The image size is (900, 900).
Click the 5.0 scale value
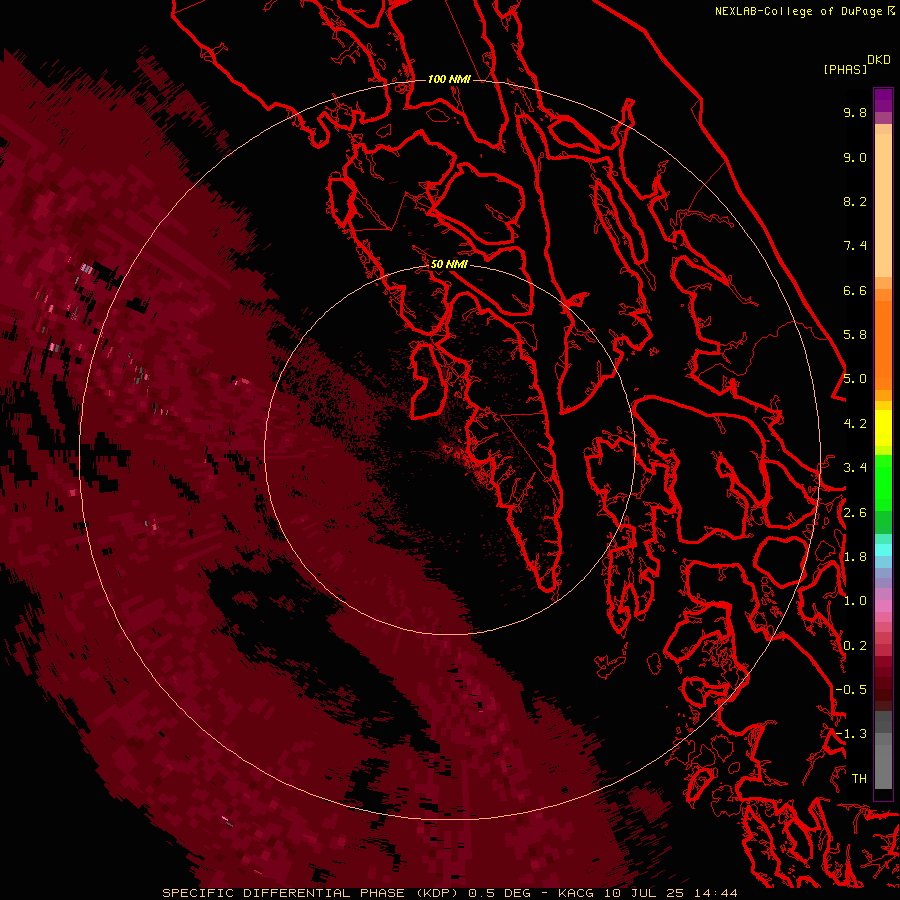(x=855, y=379)
